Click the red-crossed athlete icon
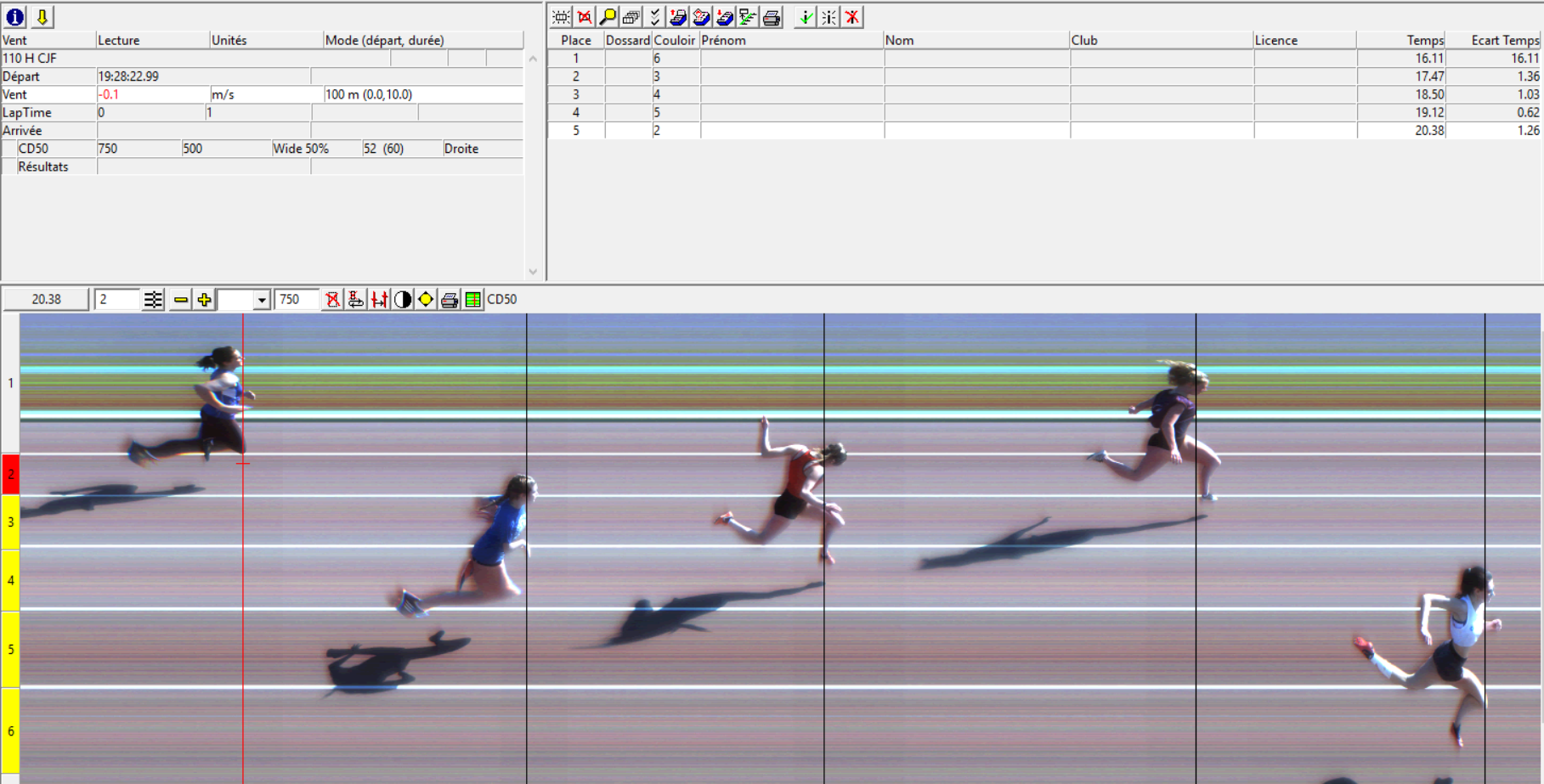The height and width of the screenshot is (784, 1544). (x=852, y=17)
